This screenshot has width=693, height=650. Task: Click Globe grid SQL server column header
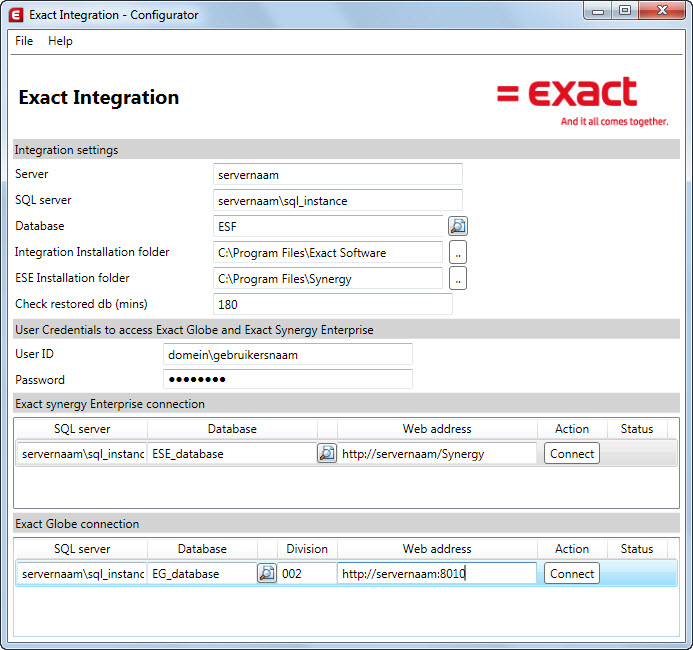[x=82, y=549]
